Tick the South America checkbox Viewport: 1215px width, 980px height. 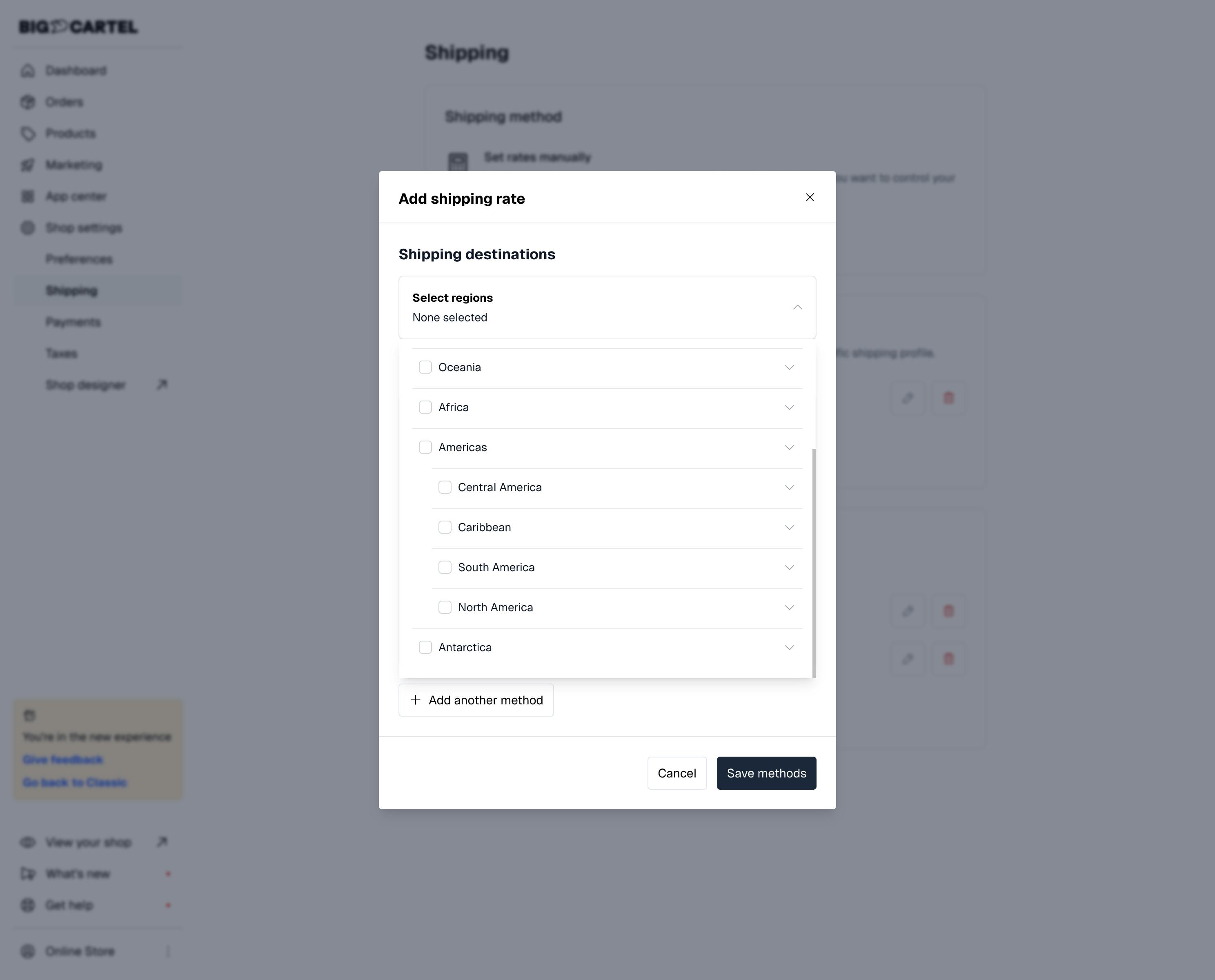pyautogui.click(x=445, y=567)
